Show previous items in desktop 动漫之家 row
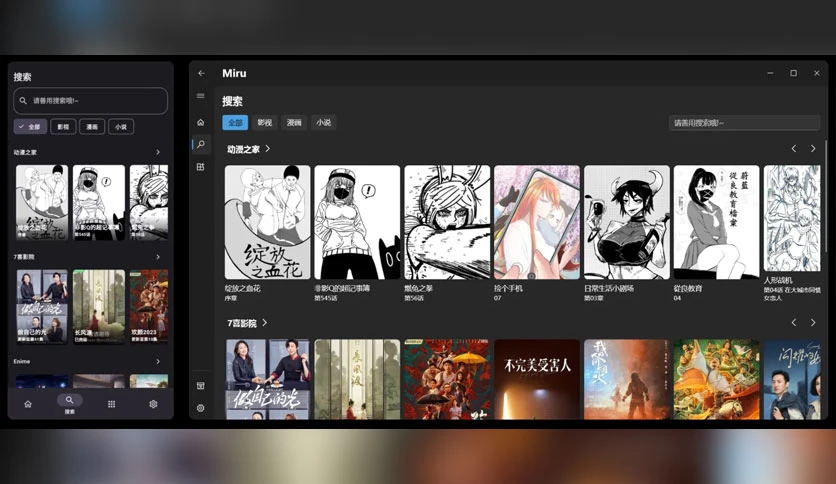The image size is (836, 484). point(794,149)
